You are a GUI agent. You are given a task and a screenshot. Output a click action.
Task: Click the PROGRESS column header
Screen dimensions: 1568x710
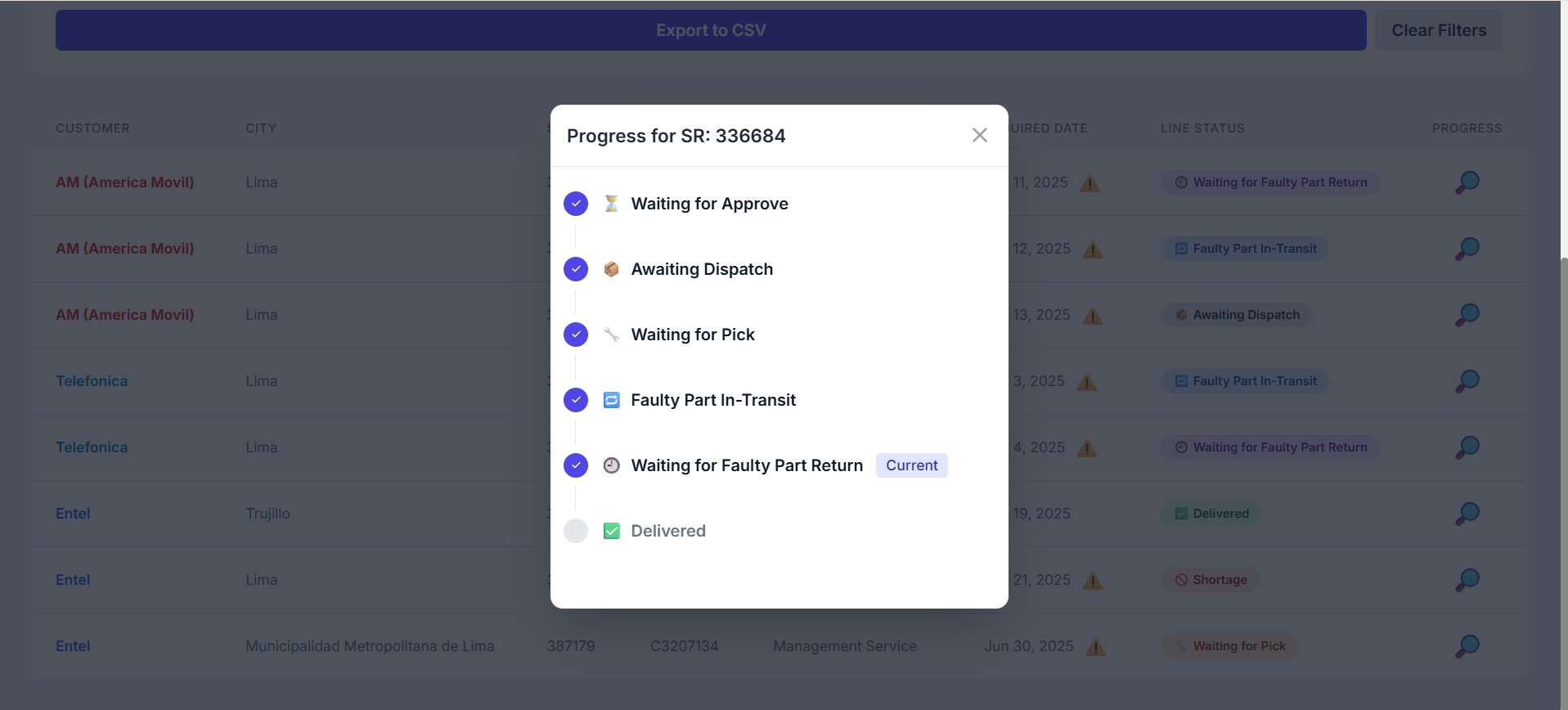click(x=1467, y=128)
